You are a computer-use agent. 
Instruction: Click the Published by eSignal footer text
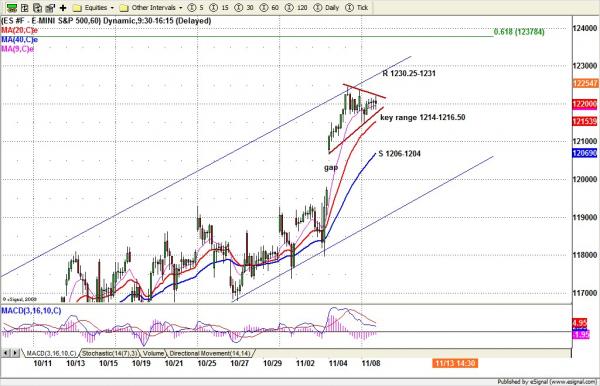click(x=547, y=382)
